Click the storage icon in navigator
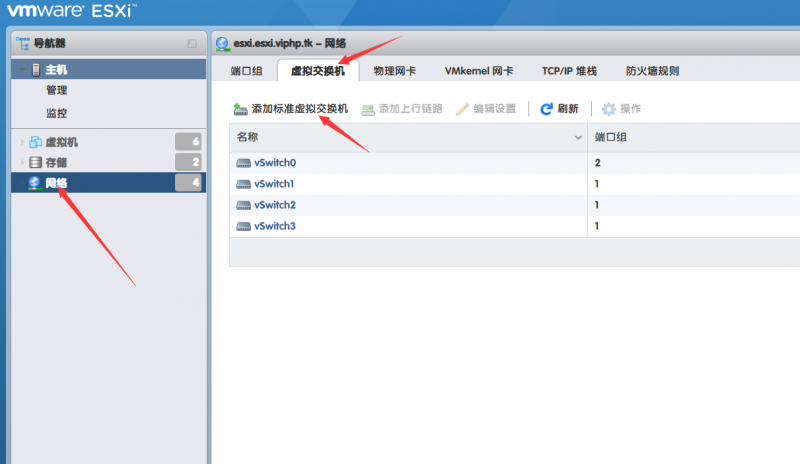 click(35, 162)
